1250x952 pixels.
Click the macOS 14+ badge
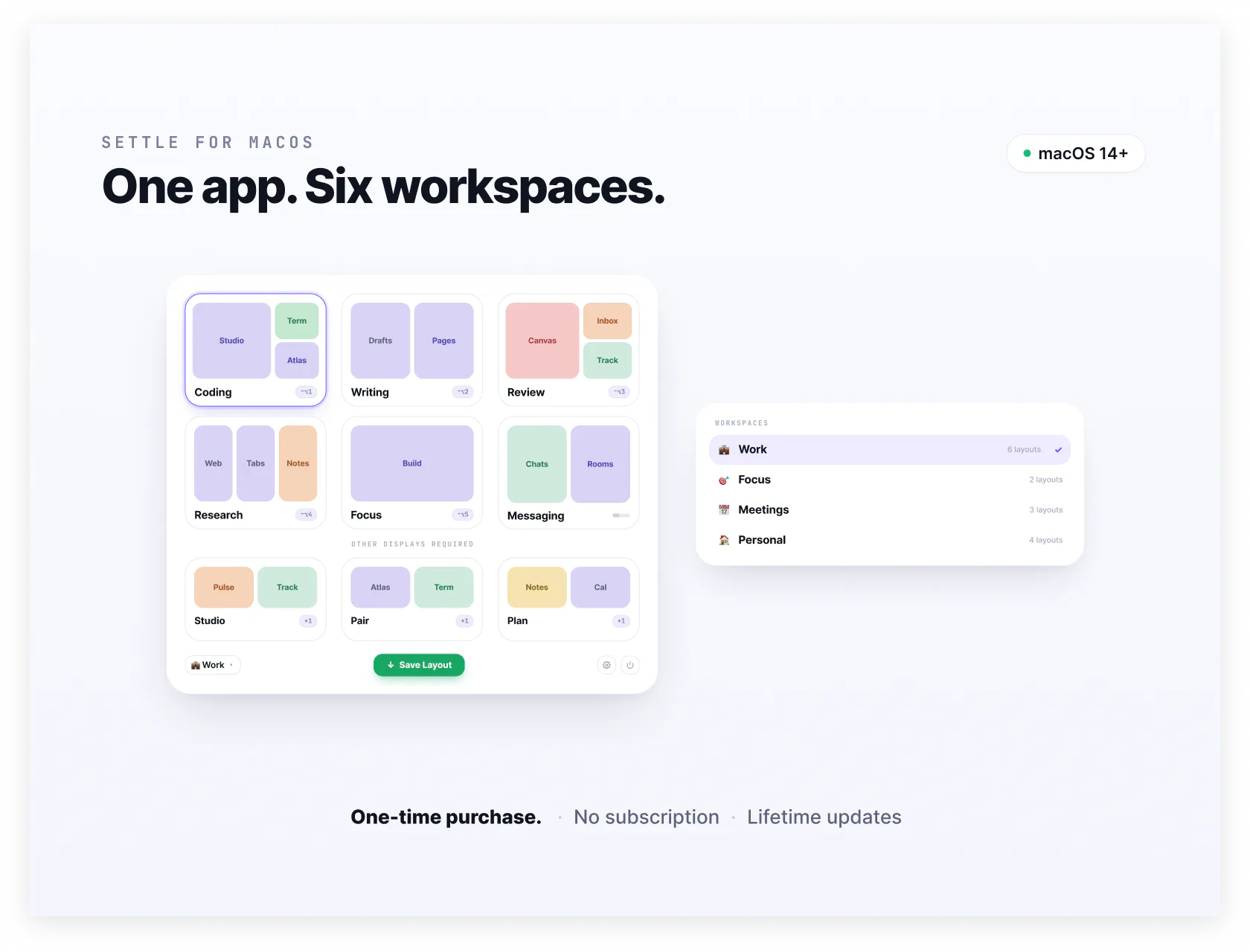click(1076, 153)
